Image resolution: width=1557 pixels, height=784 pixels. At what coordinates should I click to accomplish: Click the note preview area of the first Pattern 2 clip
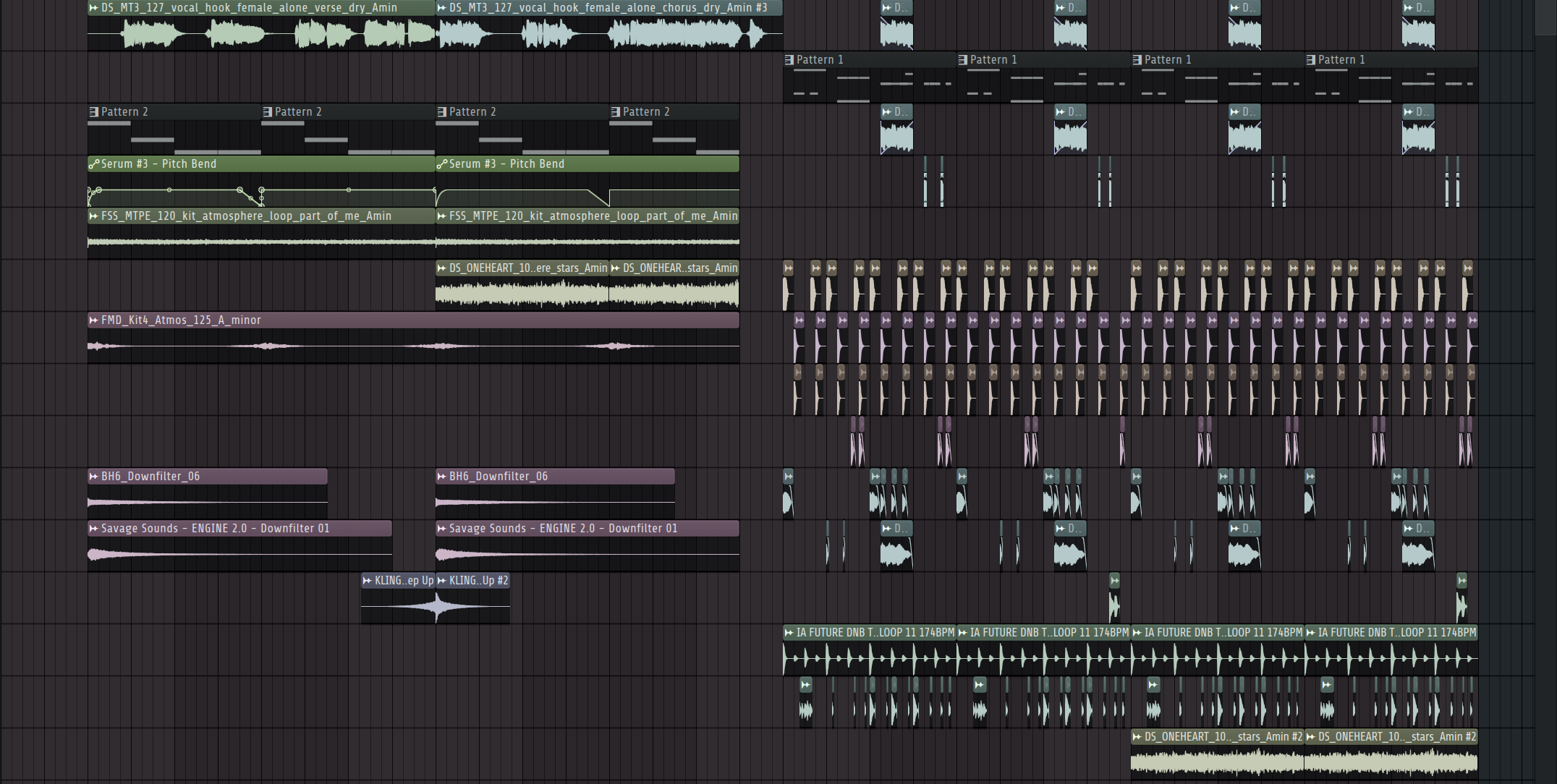[174, 137]
